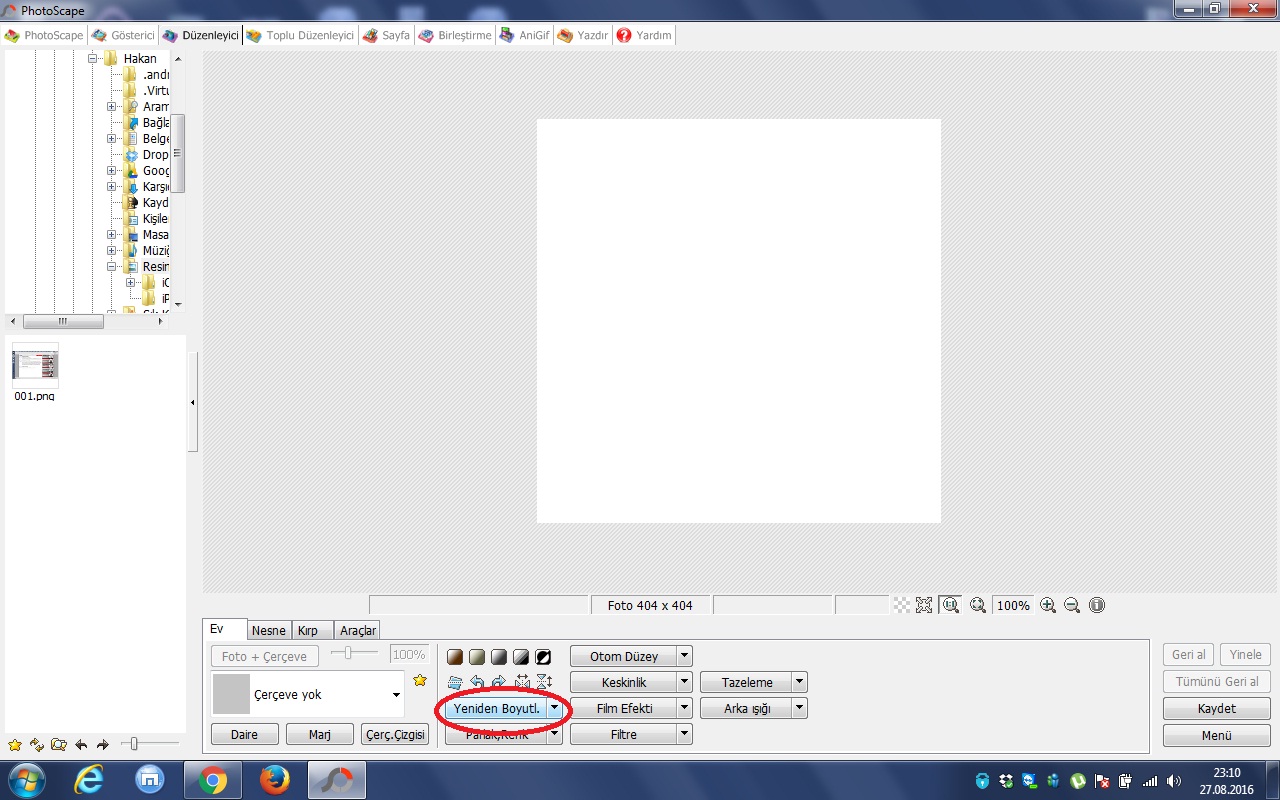The height and width of the screenshot is (800, 1280).
Task: Open the Otom Düzey dropdown arrow
Action: (685, 657)
